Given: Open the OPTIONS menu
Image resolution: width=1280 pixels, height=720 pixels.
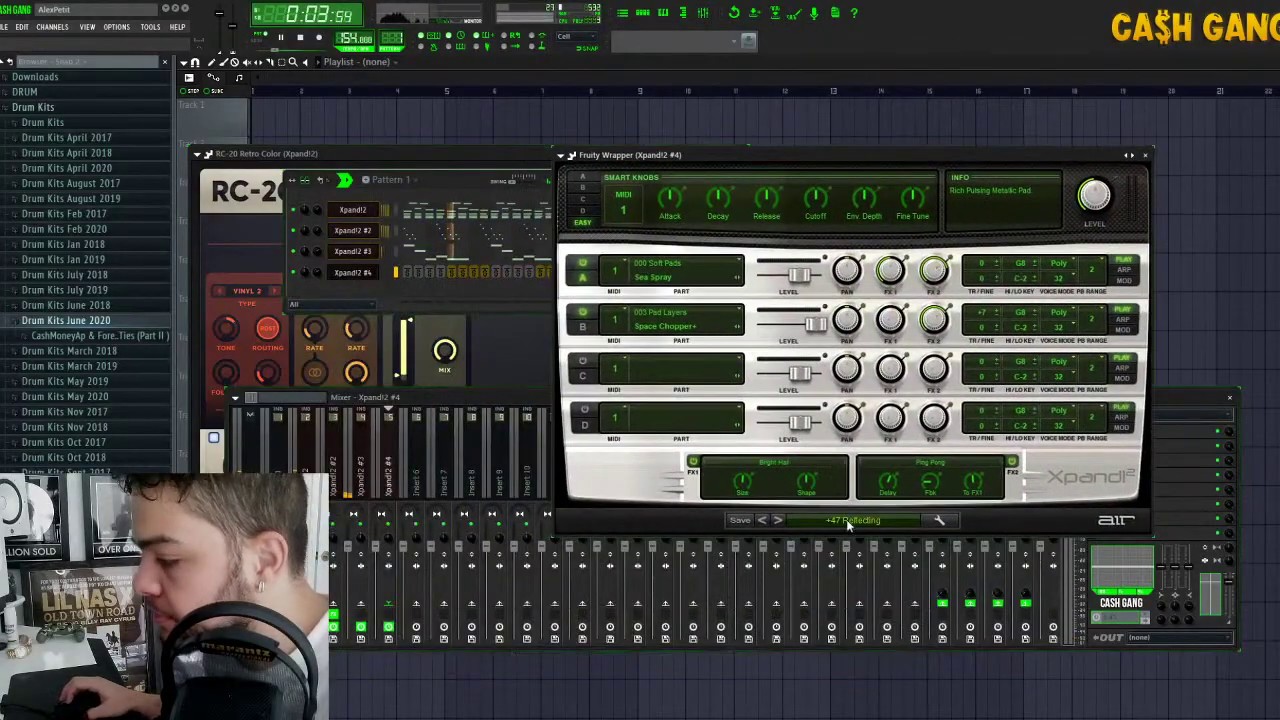Looking at the screenshot, I should pyautogui.click(x=116, y=27).
